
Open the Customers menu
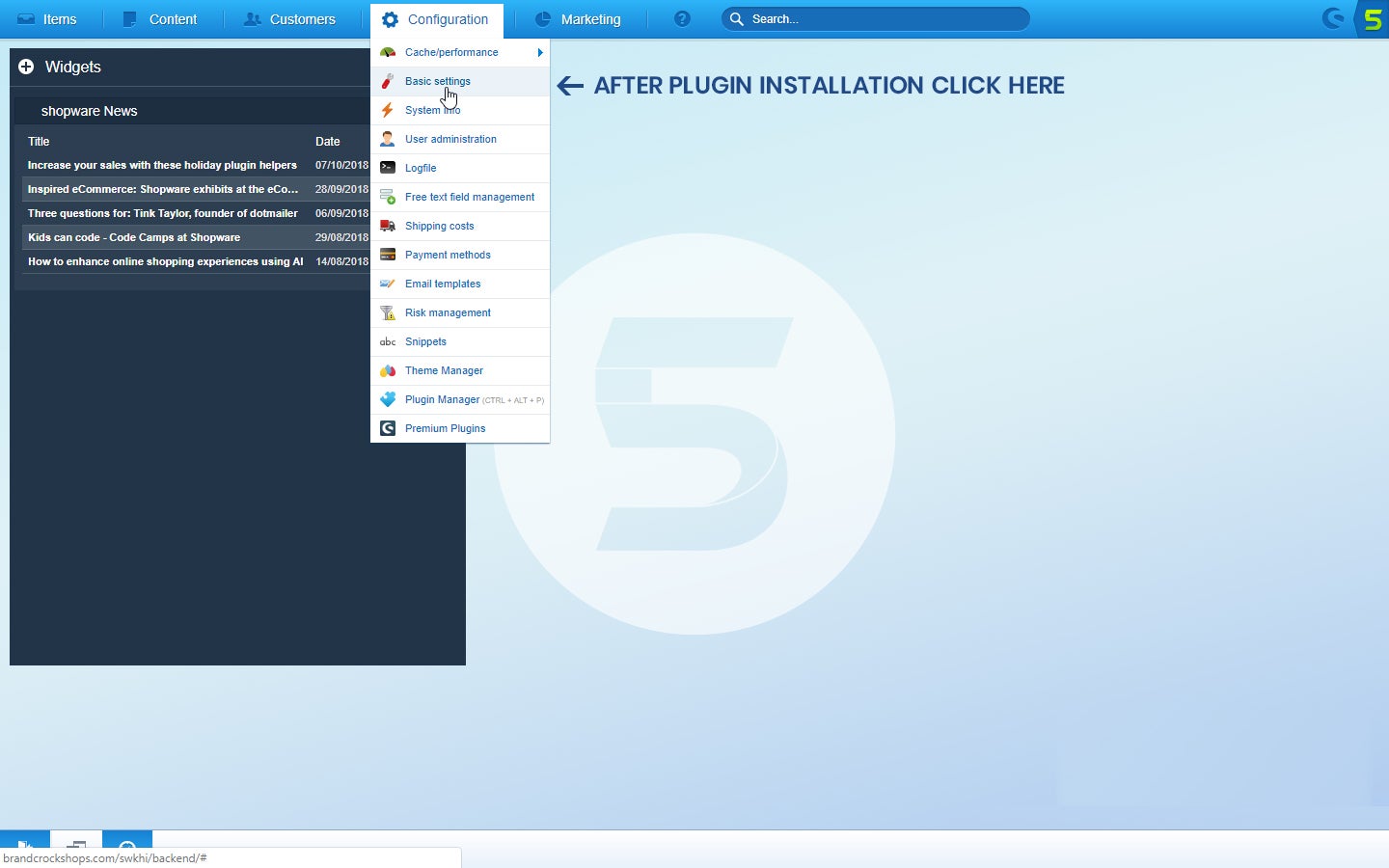pos(289,19)
